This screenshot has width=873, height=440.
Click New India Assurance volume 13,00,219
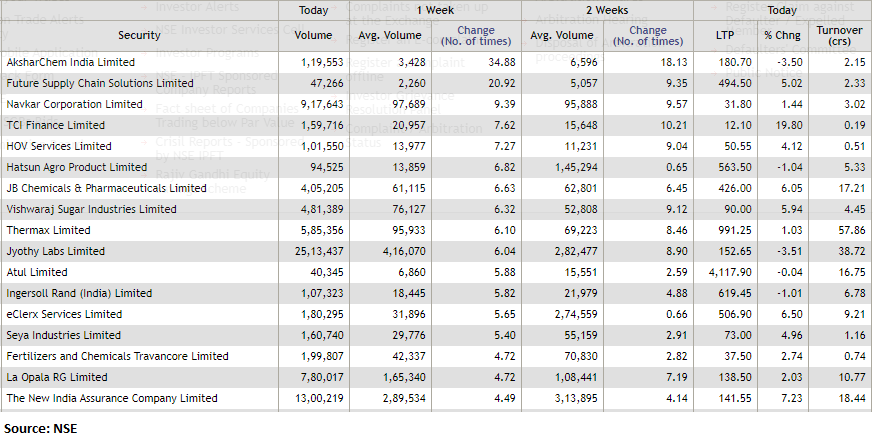(319, 398)
